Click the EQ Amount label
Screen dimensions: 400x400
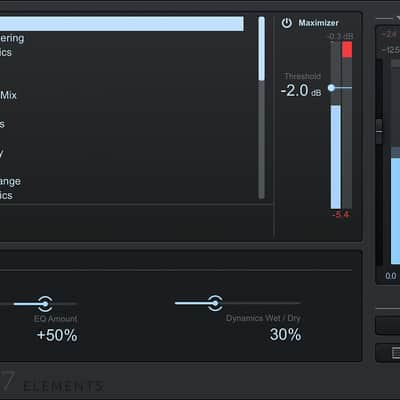tap(55, 319)
